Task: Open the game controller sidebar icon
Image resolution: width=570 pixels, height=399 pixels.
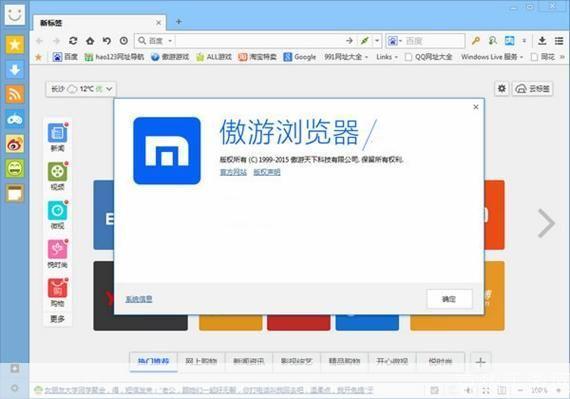Action: point(15,119)
